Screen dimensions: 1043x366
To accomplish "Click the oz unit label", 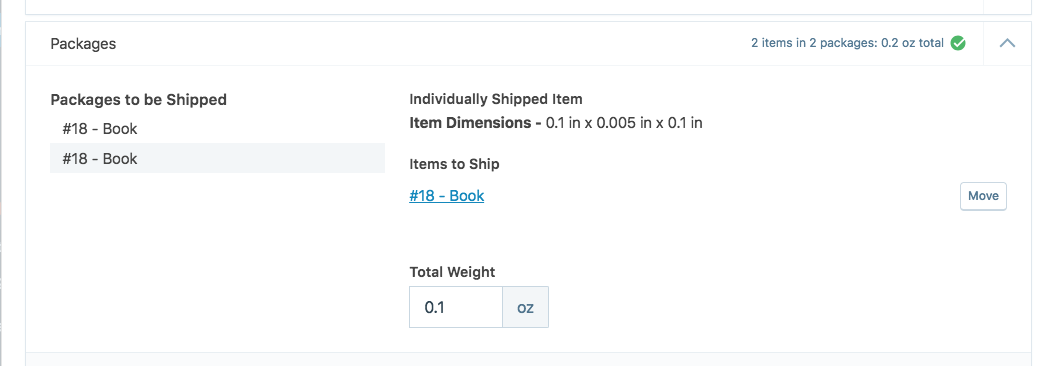I will (x=525, y=307).
